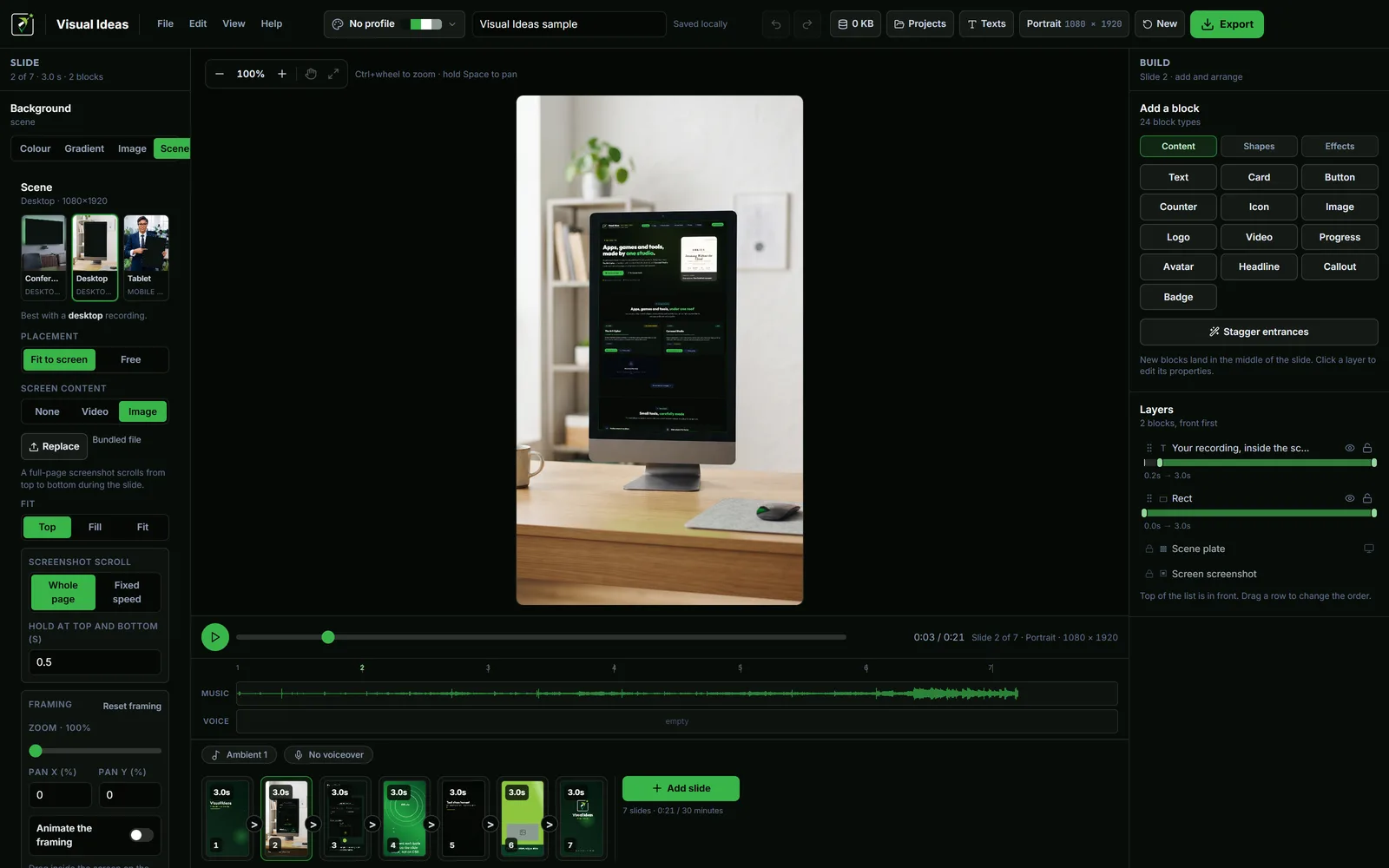Open the No voiceover selector
The image size is (1389, 868).
[328, 755]
